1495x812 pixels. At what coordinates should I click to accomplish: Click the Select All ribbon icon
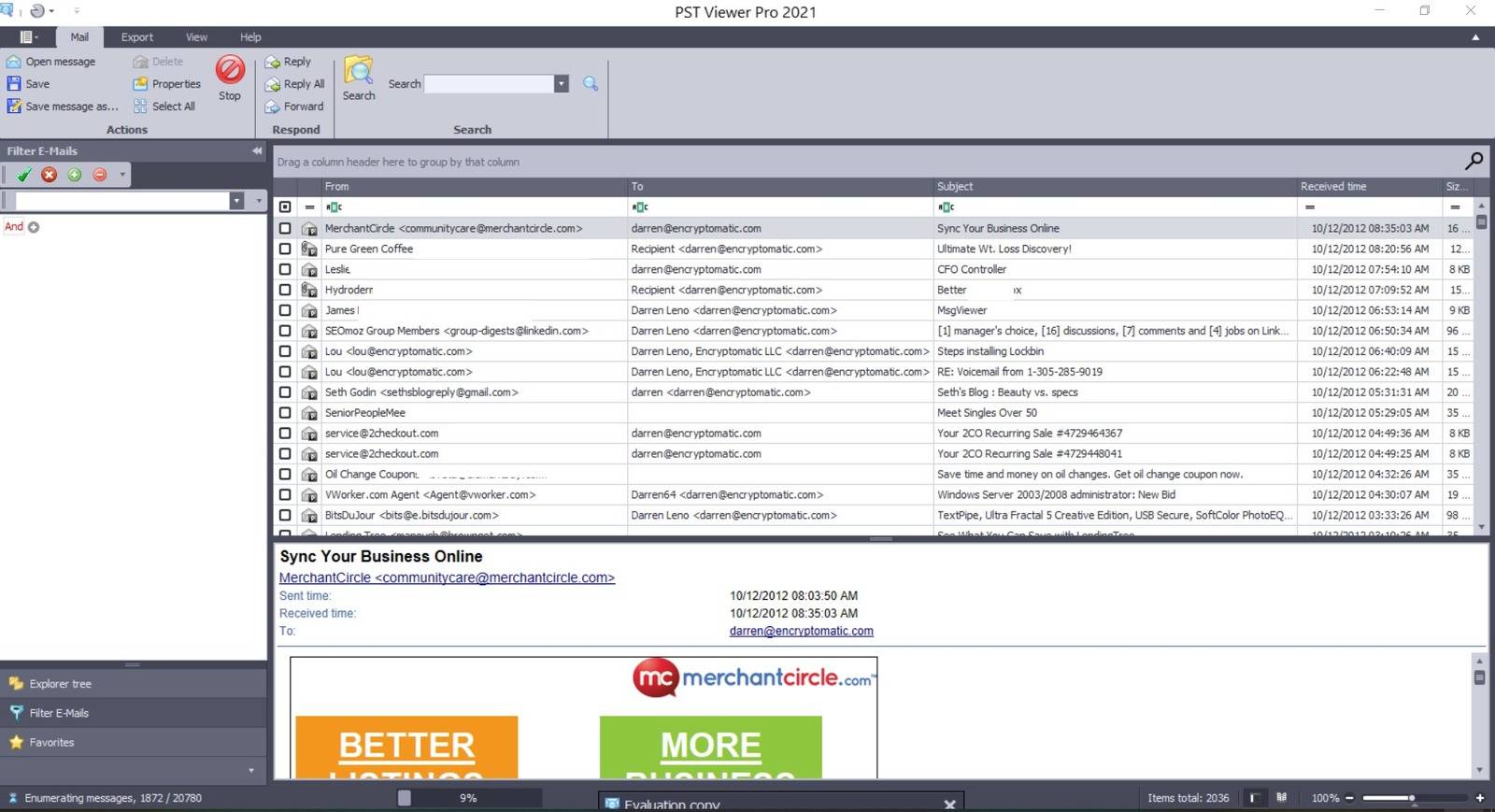[140, 107]
